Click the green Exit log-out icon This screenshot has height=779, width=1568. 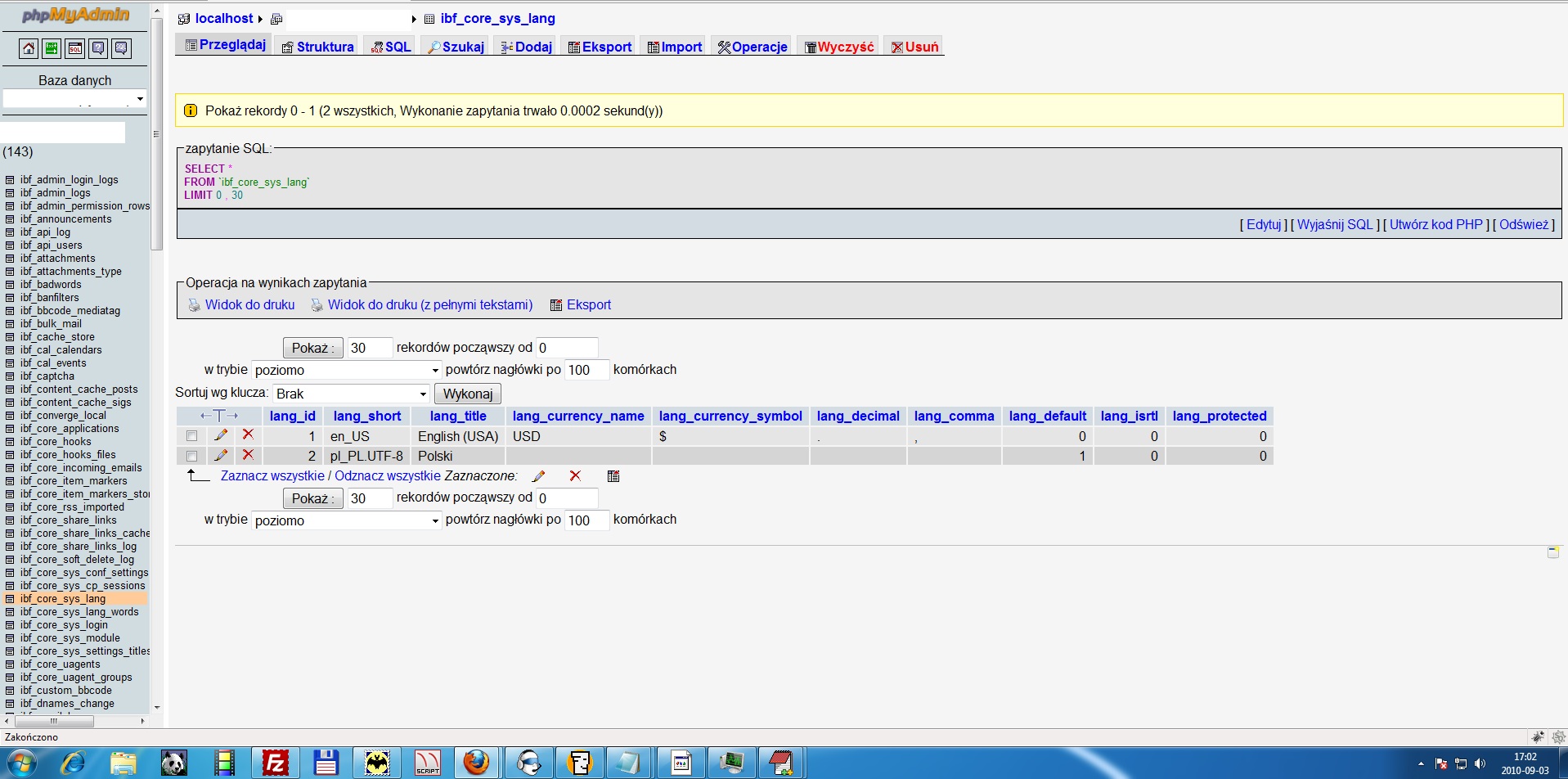[52, 49]
